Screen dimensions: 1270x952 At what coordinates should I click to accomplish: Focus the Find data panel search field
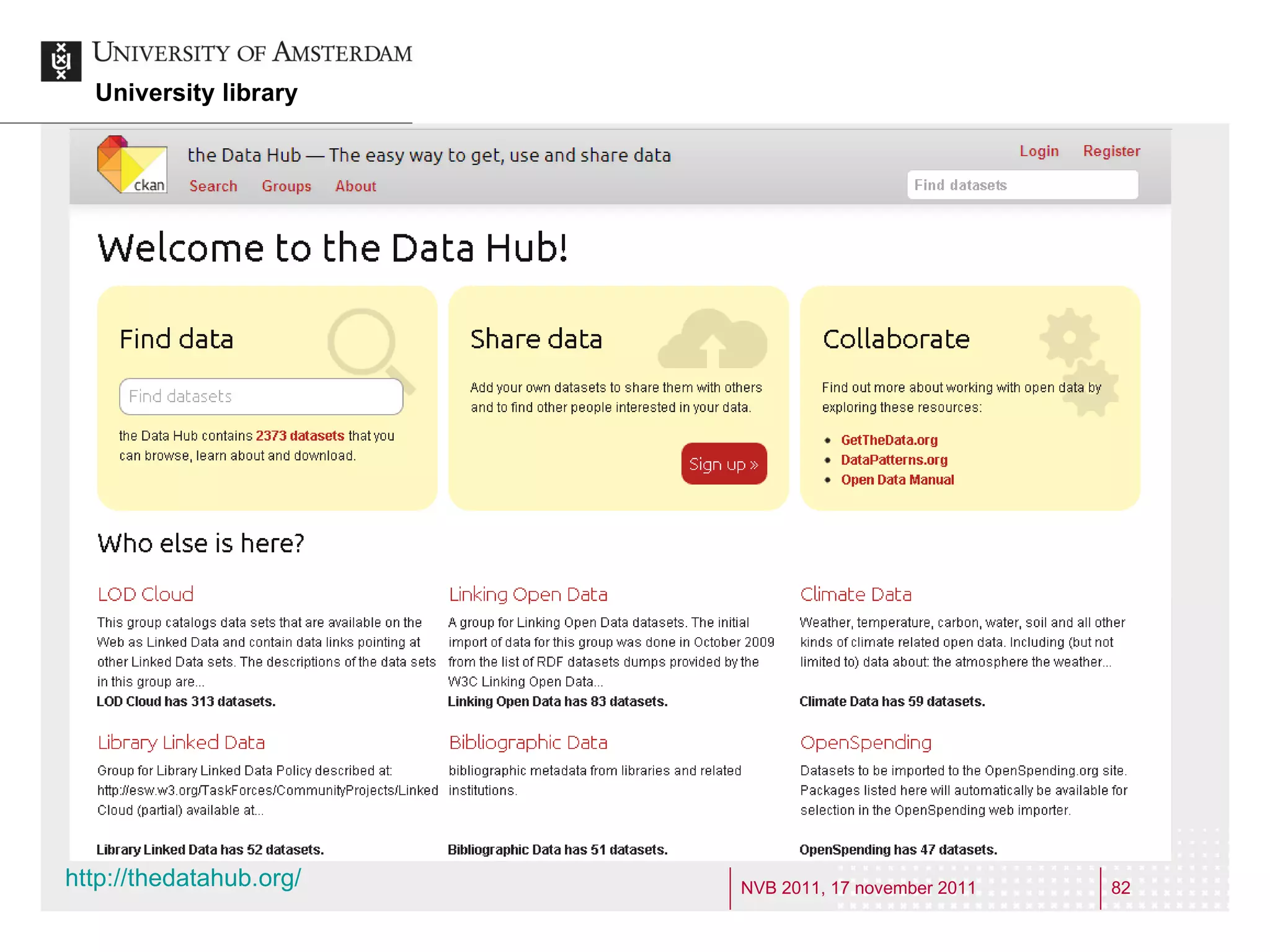point(261,397)
